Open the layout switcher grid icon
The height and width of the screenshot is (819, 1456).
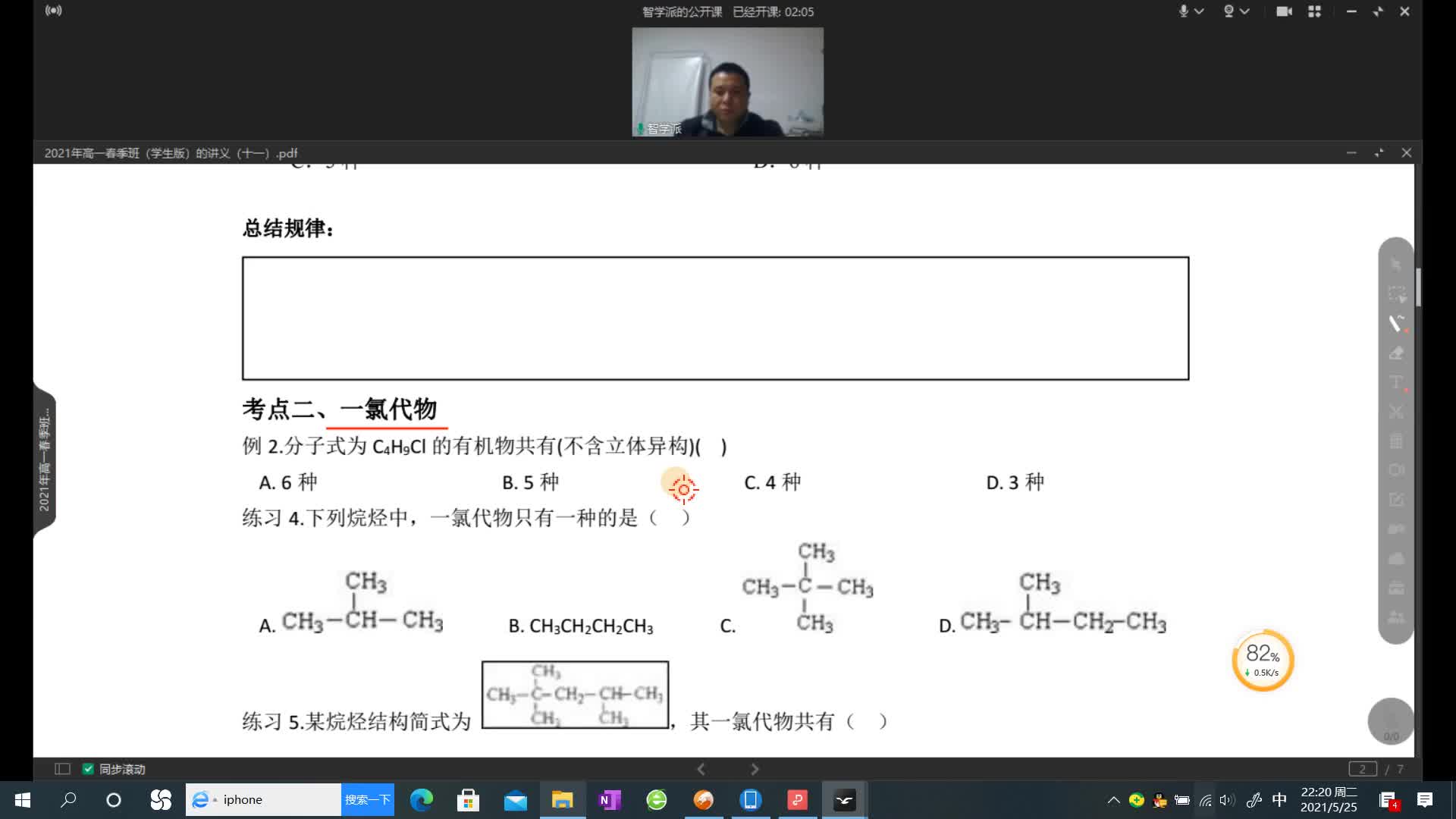1315,11
